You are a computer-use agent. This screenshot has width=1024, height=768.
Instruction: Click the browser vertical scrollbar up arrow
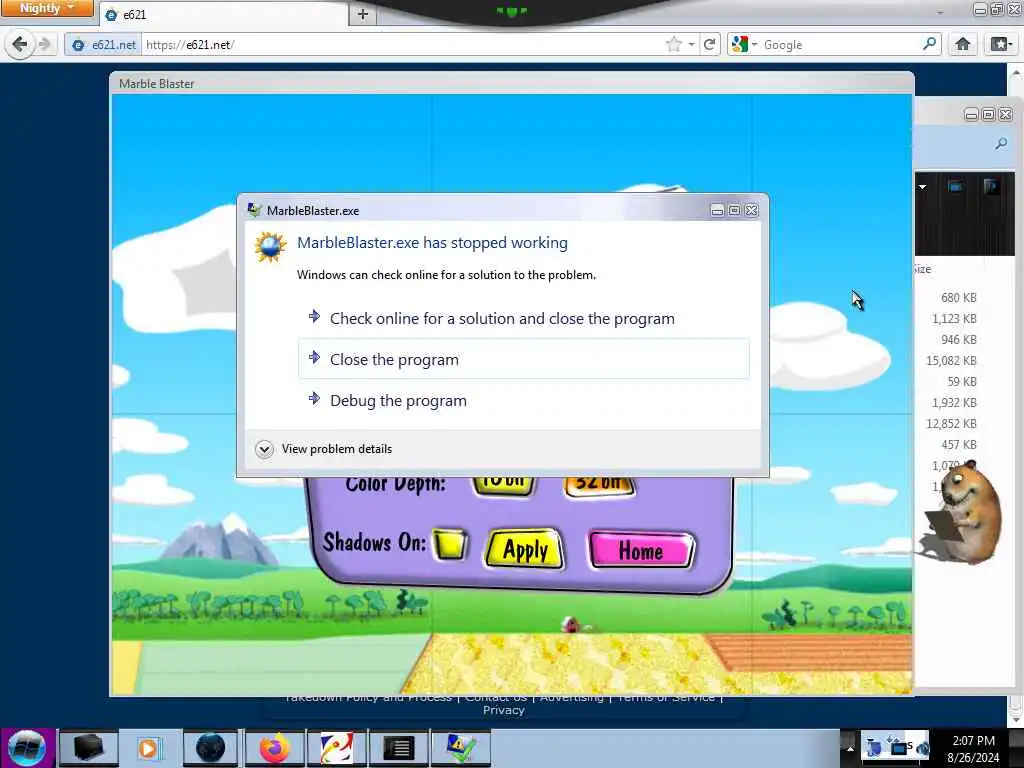point(1016,70)
